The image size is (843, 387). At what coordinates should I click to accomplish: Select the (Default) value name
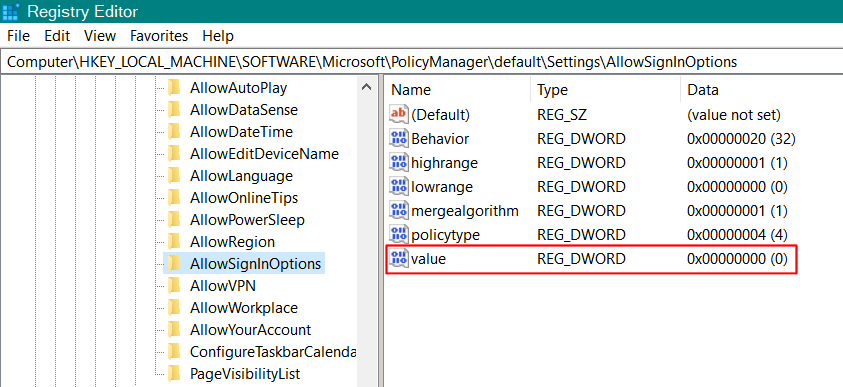coord(440,114)
